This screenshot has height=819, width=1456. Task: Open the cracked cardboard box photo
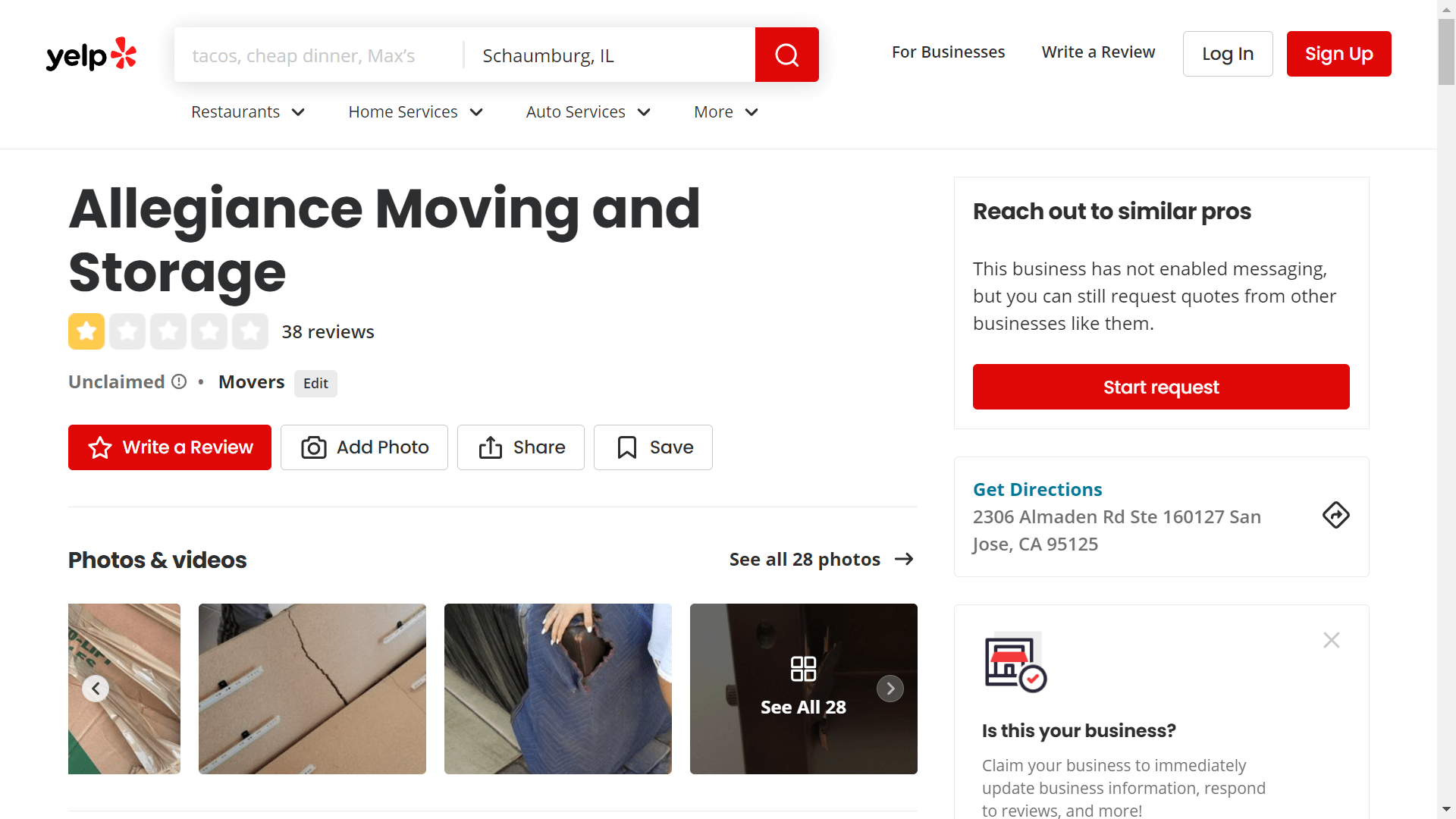(312, 689)
